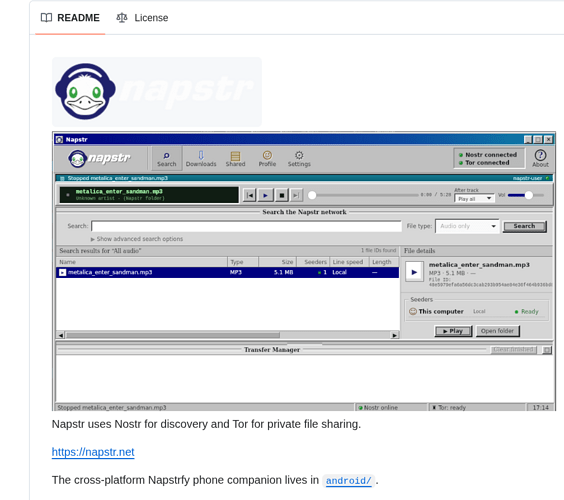Screen dimensions: 564x500
Task: Click the 'Nostr online' status bar entry
Action: pyautogui.click(x=391, y=408)
